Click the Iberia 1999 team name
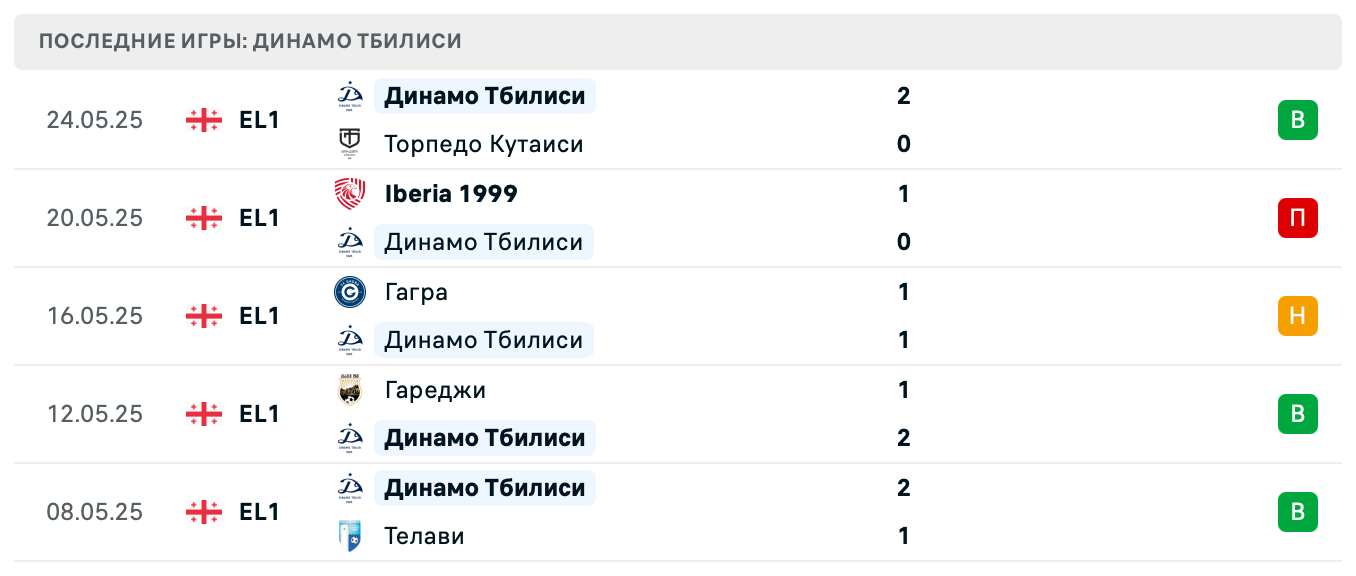 [451, 193]
